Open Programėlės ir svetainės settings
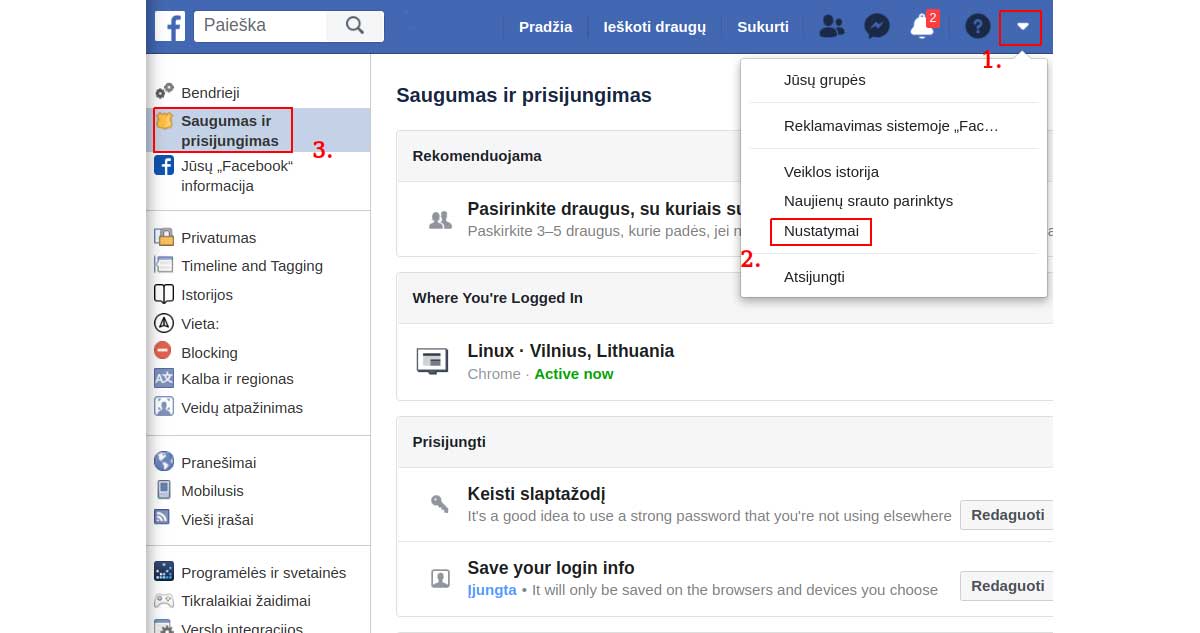The width and height of the screenshot is (1200, 633). click(x=263, y=573)
